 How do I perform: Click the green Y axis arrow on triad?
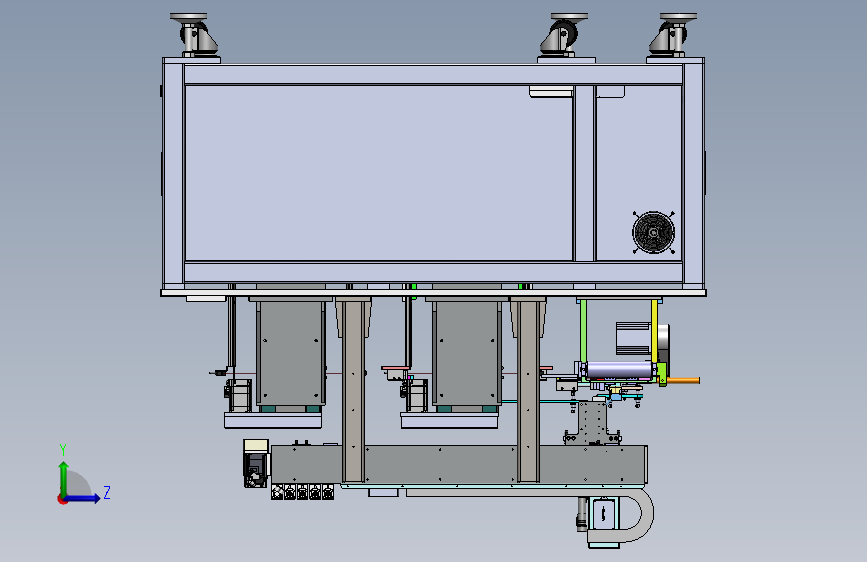(x=64, y=477)
